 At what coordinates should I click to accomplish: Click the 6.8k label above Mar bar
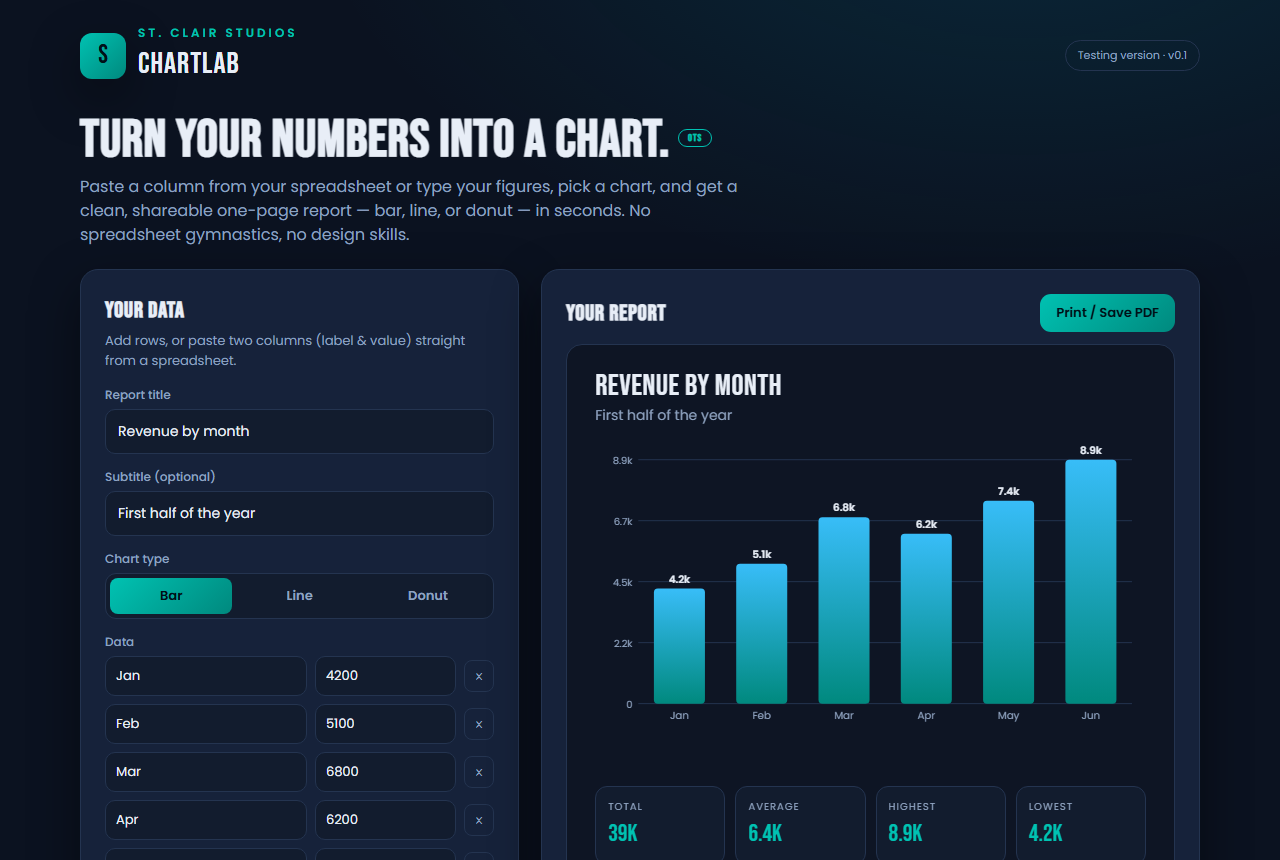point(844,507)
